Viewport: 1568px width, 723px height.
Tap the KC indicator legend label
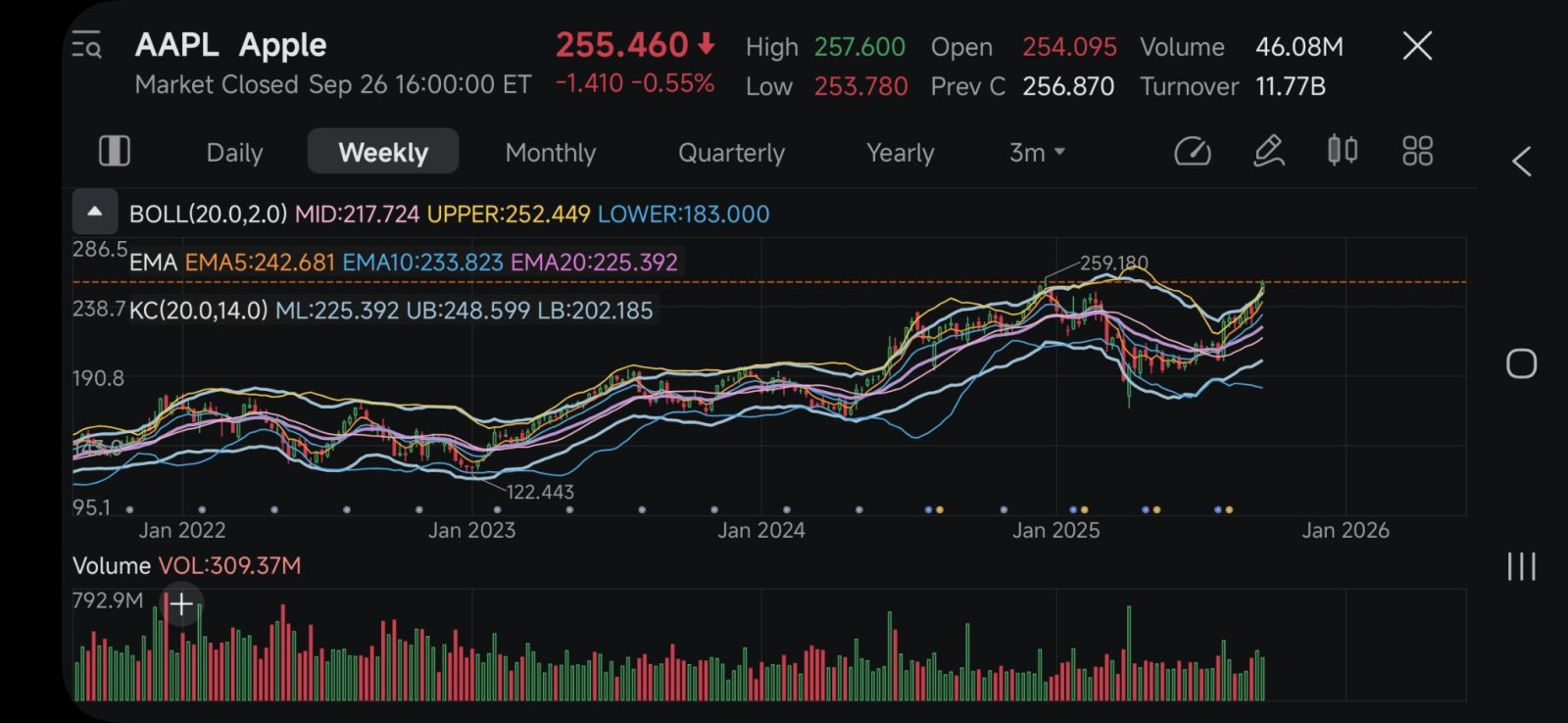pyautogui.click(x=198, y=311)
